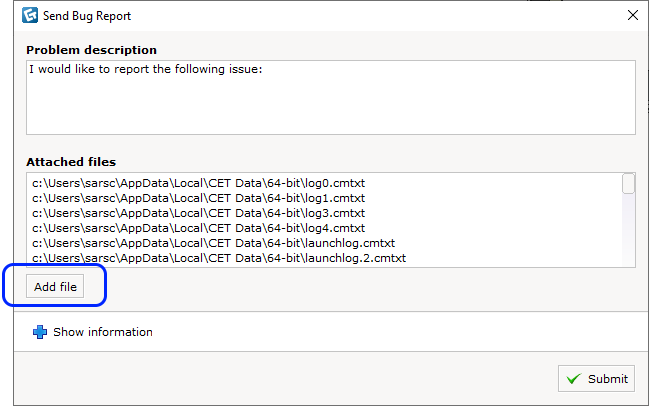Click the Add file button
This screenshot has height=406, width=649.
pos(55,286)
